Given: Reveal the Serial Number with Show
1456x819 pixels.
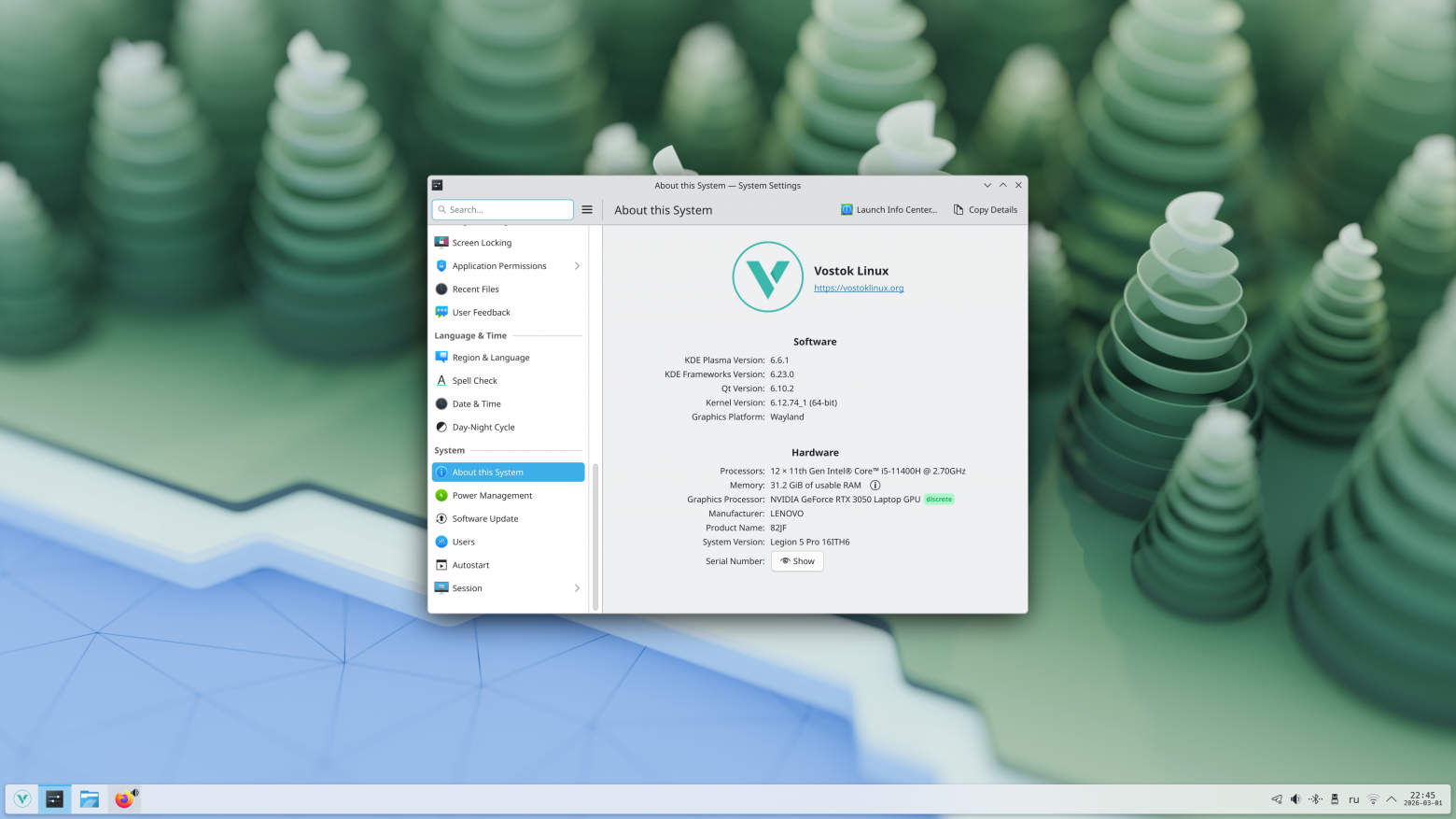Looking at the screenshot, I should pos(797,560).
